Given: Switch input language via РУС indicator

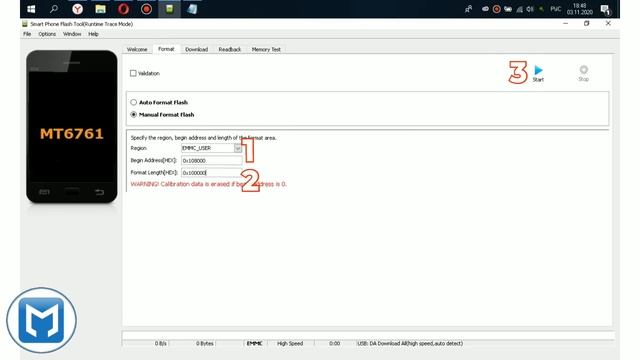Looking at the screenshot, I should point(556,9).
